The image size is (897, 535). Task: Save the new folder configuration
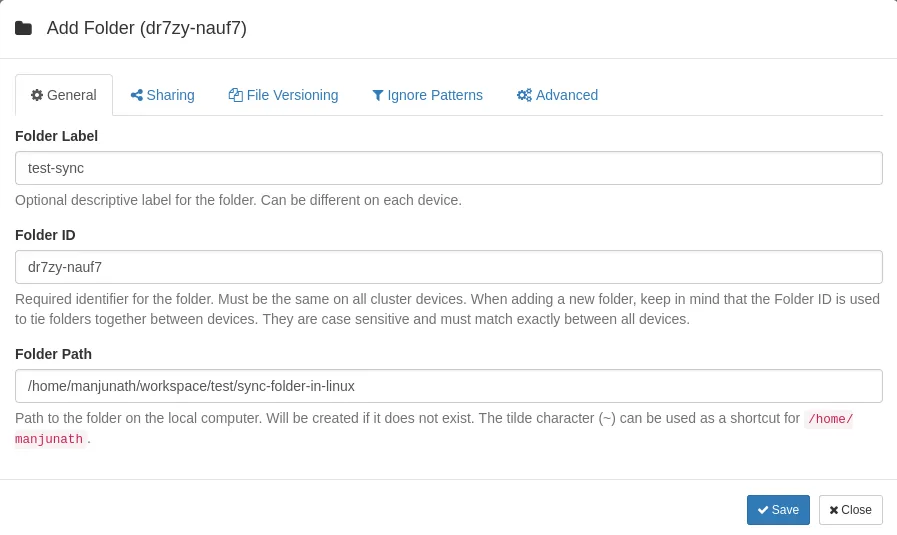[x=778, y=510]
